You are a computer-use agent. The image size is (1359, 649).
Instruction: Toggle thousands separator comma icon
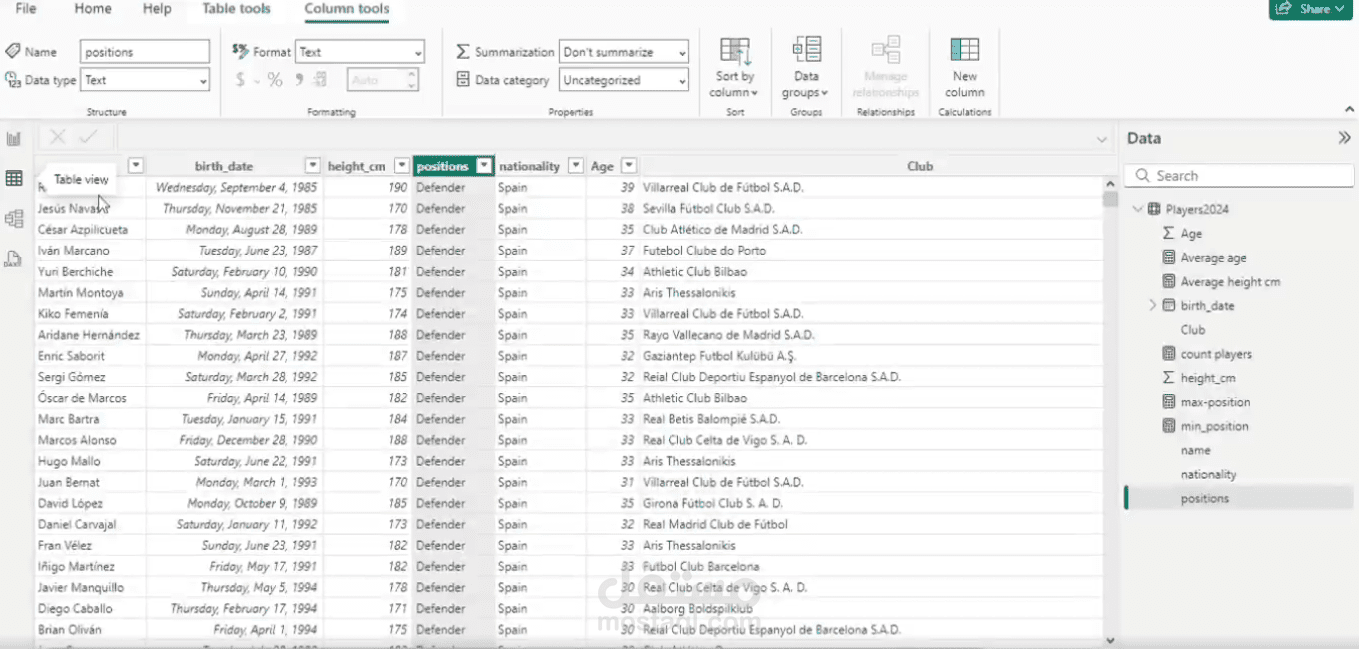click(299, 80)
